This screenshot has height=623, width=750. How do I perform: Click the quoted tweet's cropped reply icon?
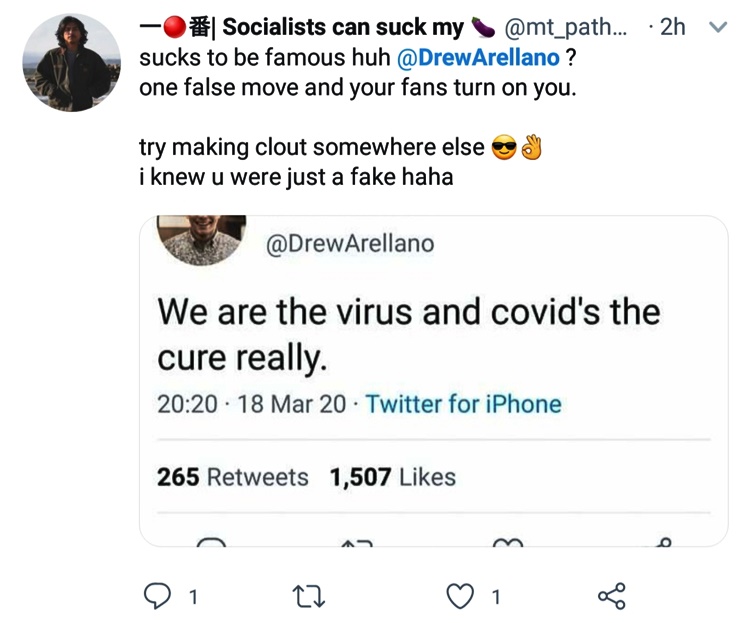tap(211, 540)
